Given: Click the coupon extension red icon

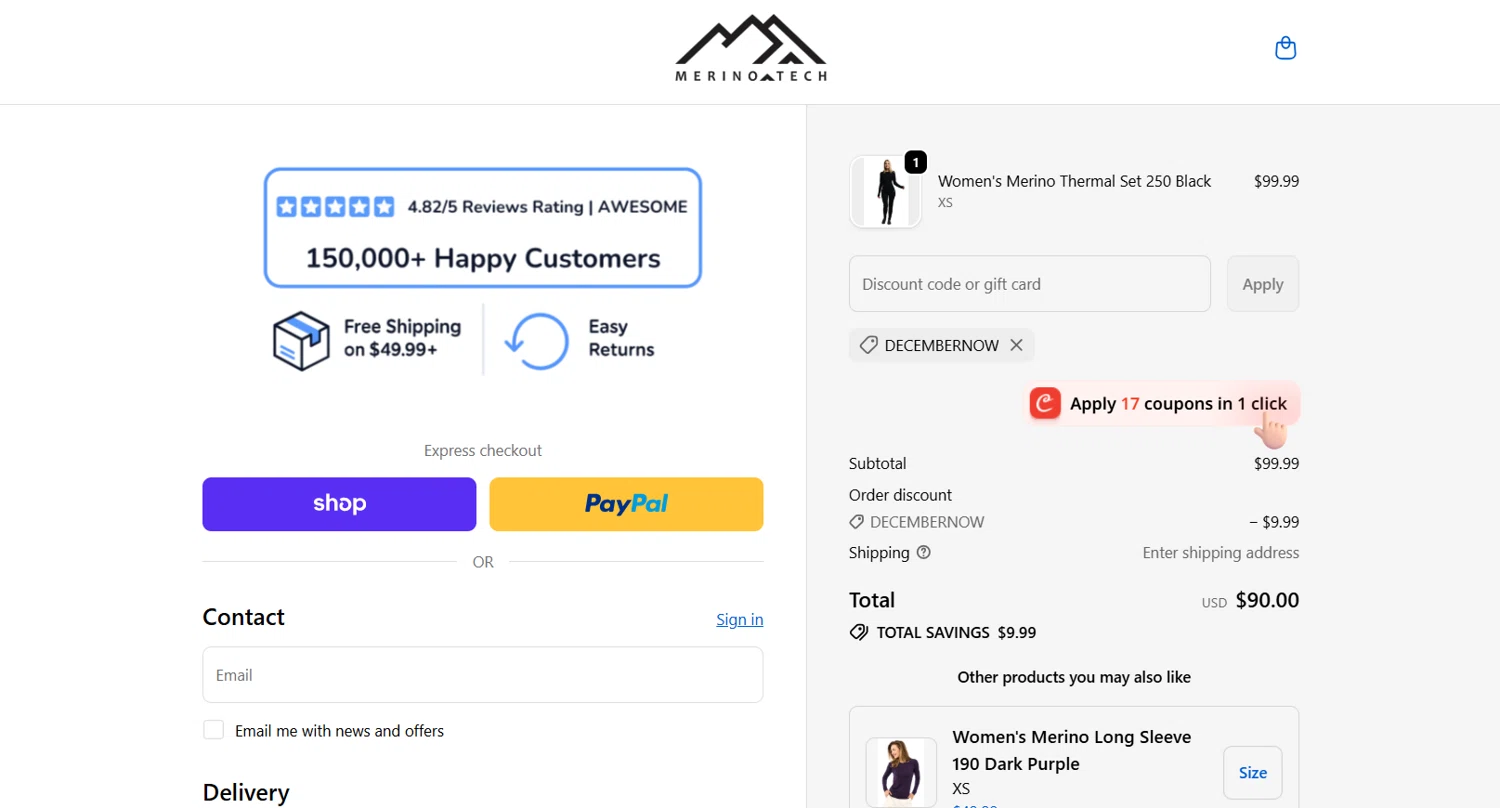Looking at the screenshot, I should (1045, 403).
